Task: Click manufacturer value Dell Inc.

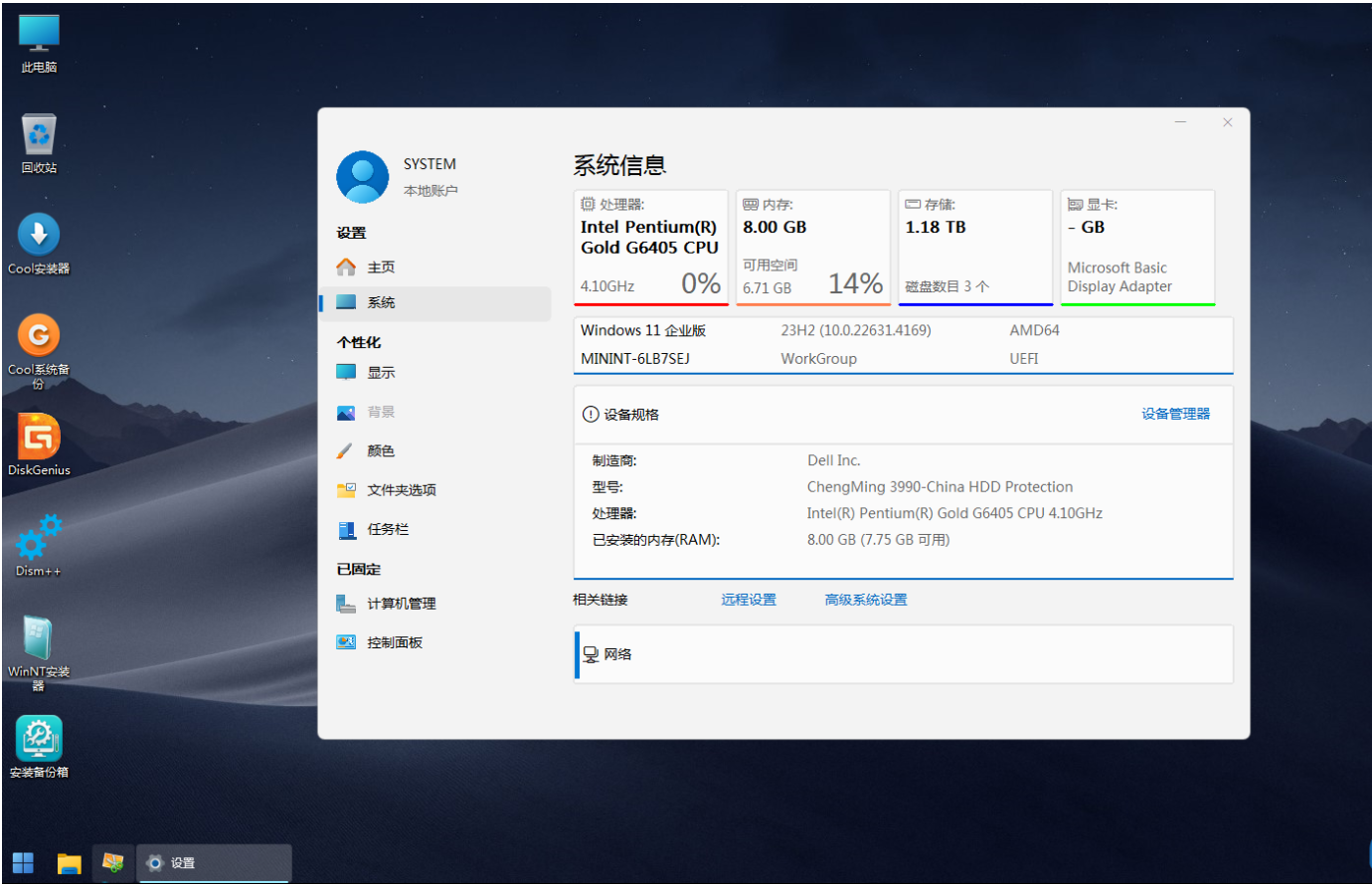Action: point(834,460)
